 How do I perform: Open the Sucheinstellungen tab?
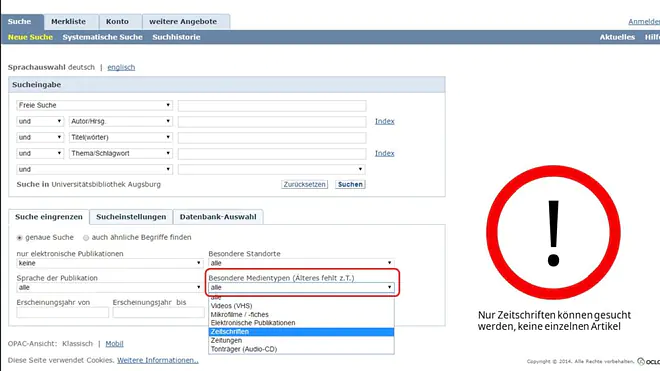131,217
